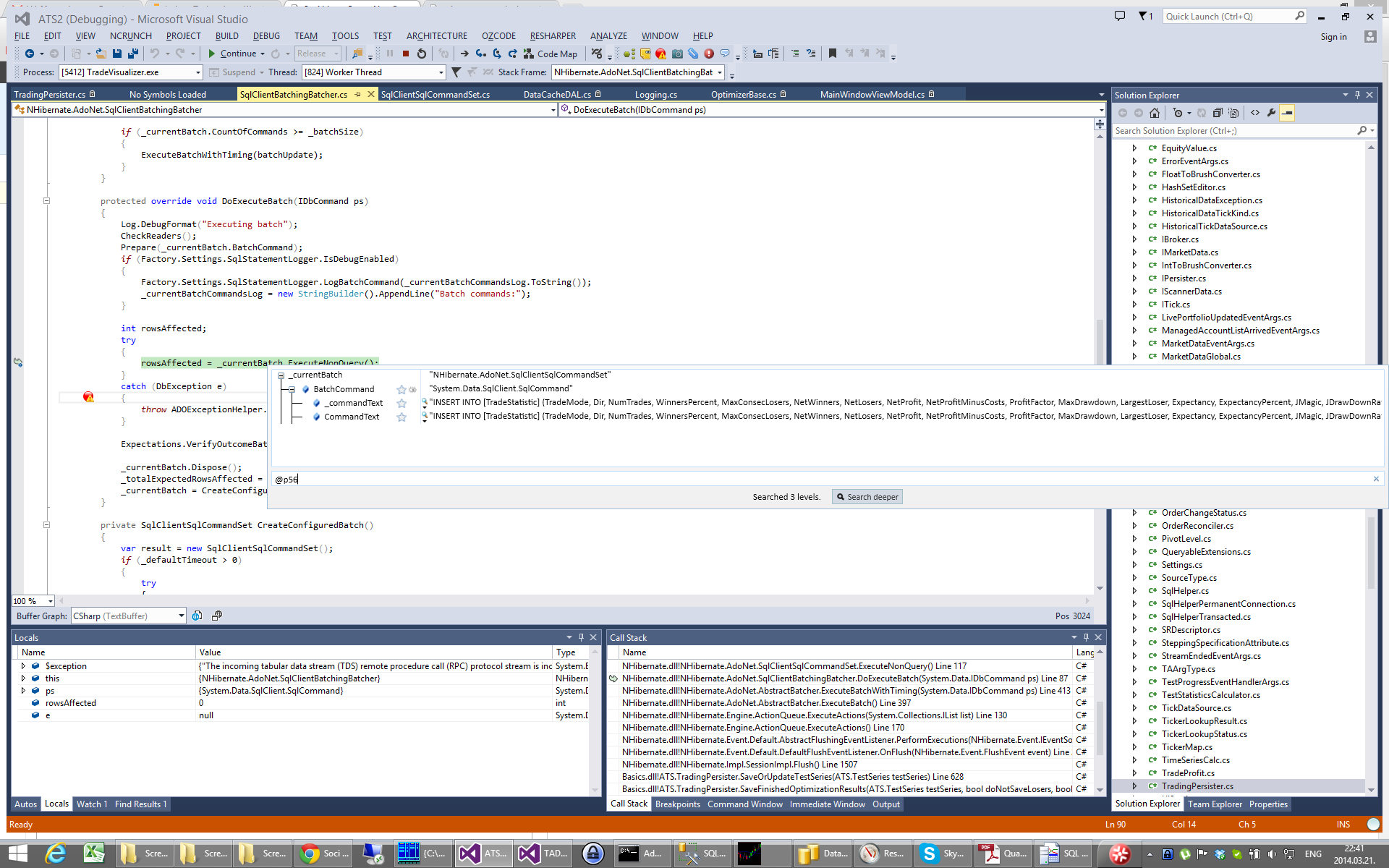Click the Restart debugging icon
Image resolution: width=1389 pixels, height=868 pixels.
tap(422, 54)
